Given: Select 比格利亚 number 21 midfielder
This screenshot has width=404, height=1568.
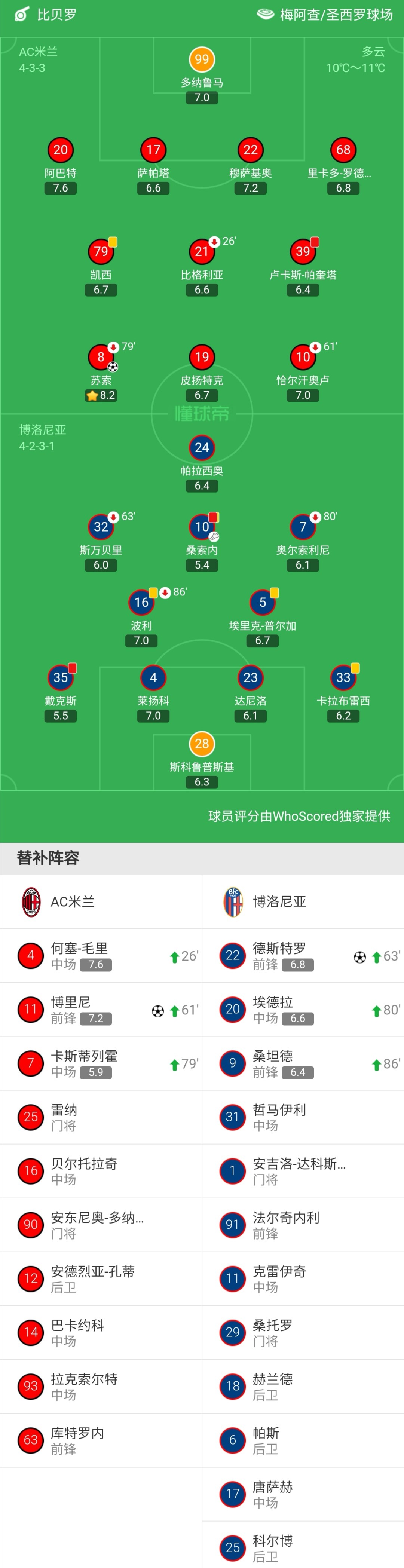Looking at the screenshot, I should coord(202,251).
